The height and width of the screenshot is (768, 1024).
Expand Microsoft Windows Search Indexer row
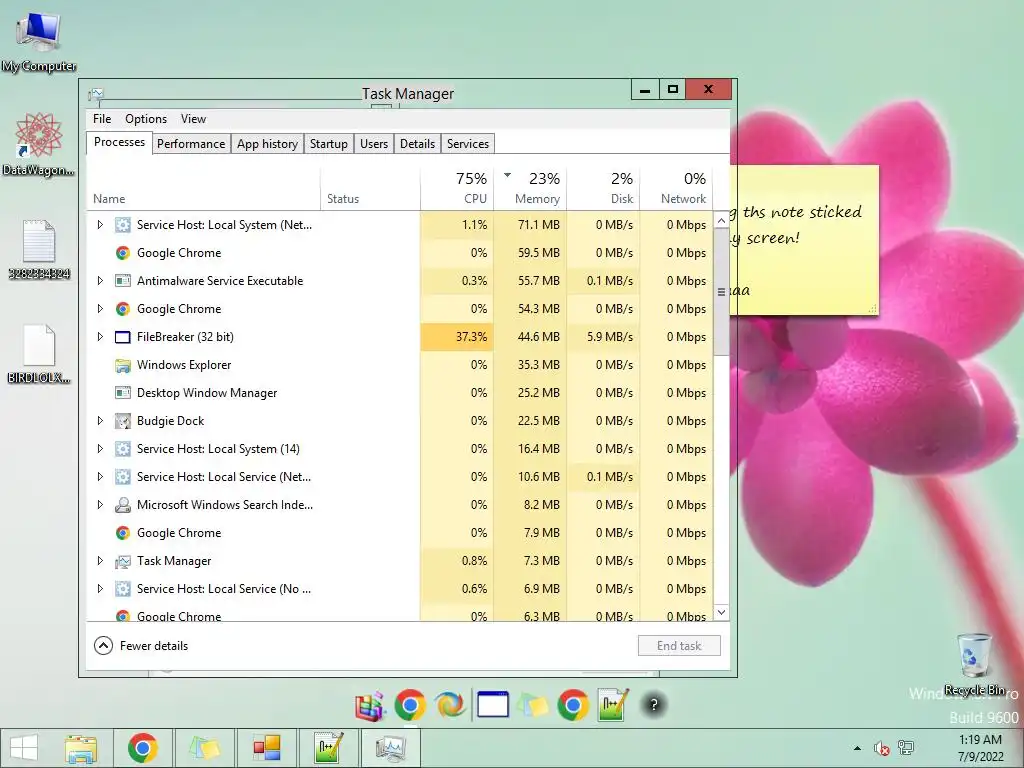pyautogui.click(x=100, y=505)
